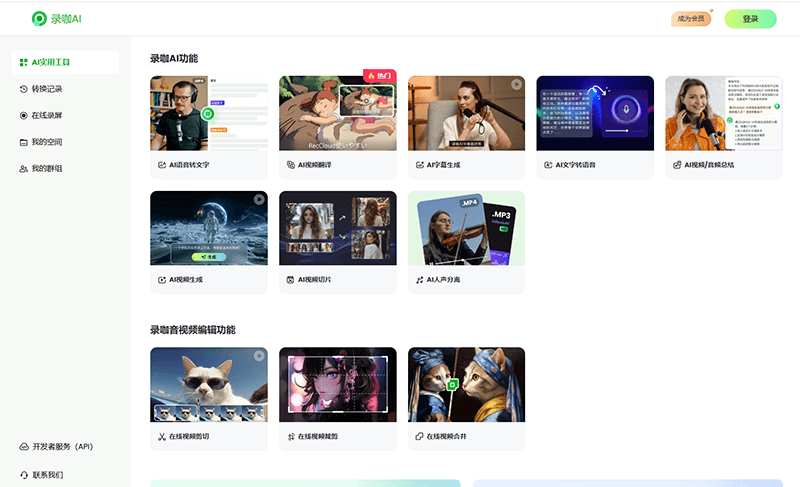Image resolution: width=800 pixels, height=487 pixels.
Task: Click the 在线视频剪切 scissors icon
Action: click(160, 437)
